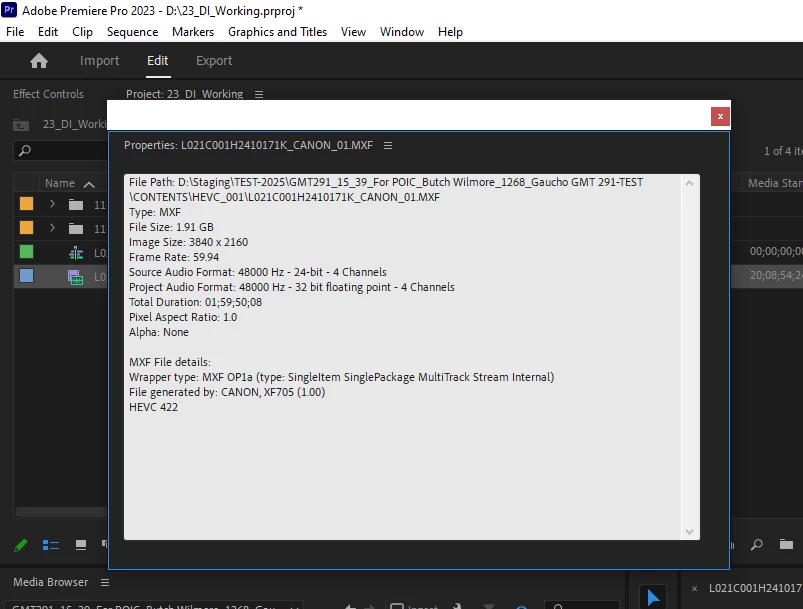Select the video clip icon in blue row
803x609 pixels.
click(75, 277)
